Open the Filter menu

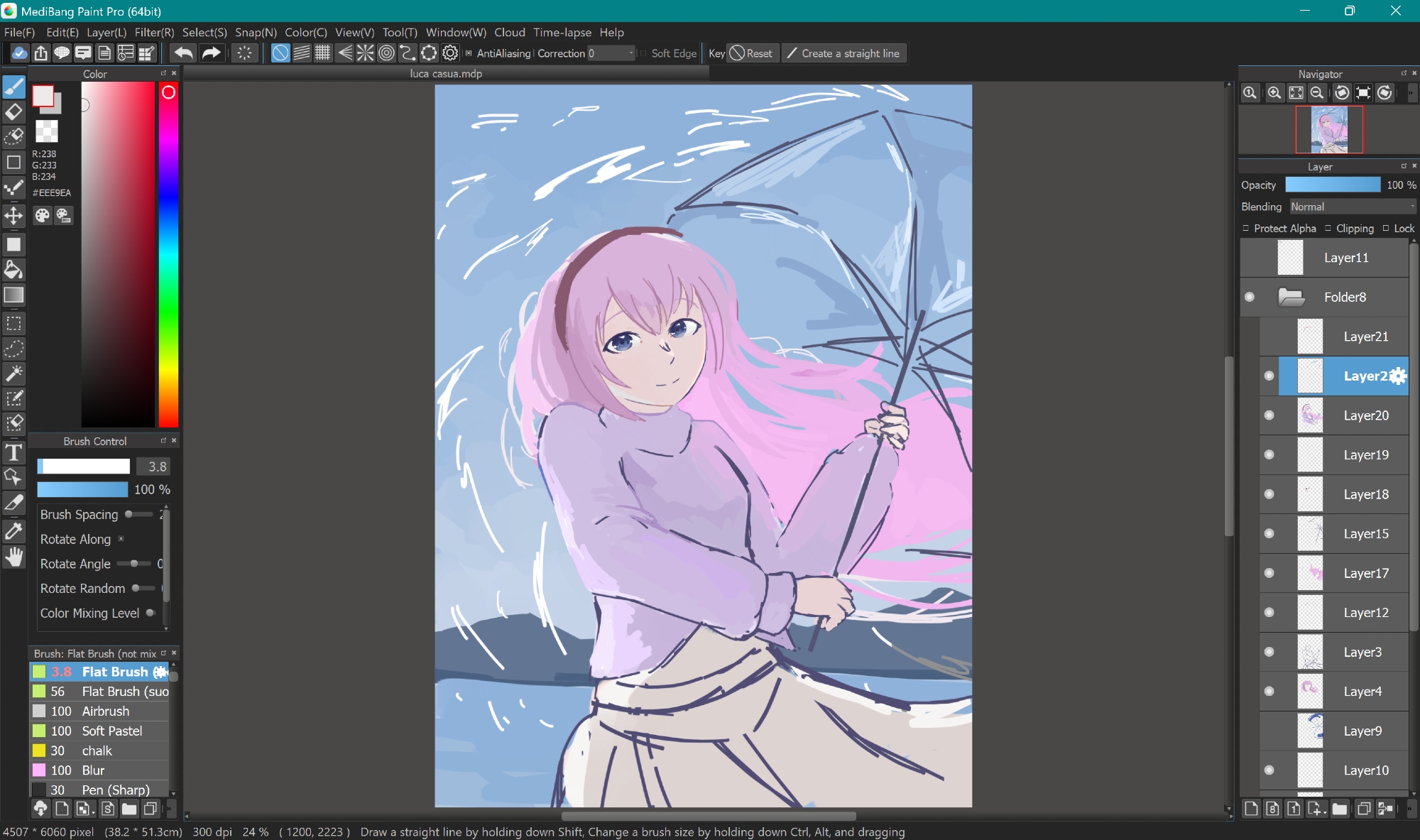click(x=153, y=32)
